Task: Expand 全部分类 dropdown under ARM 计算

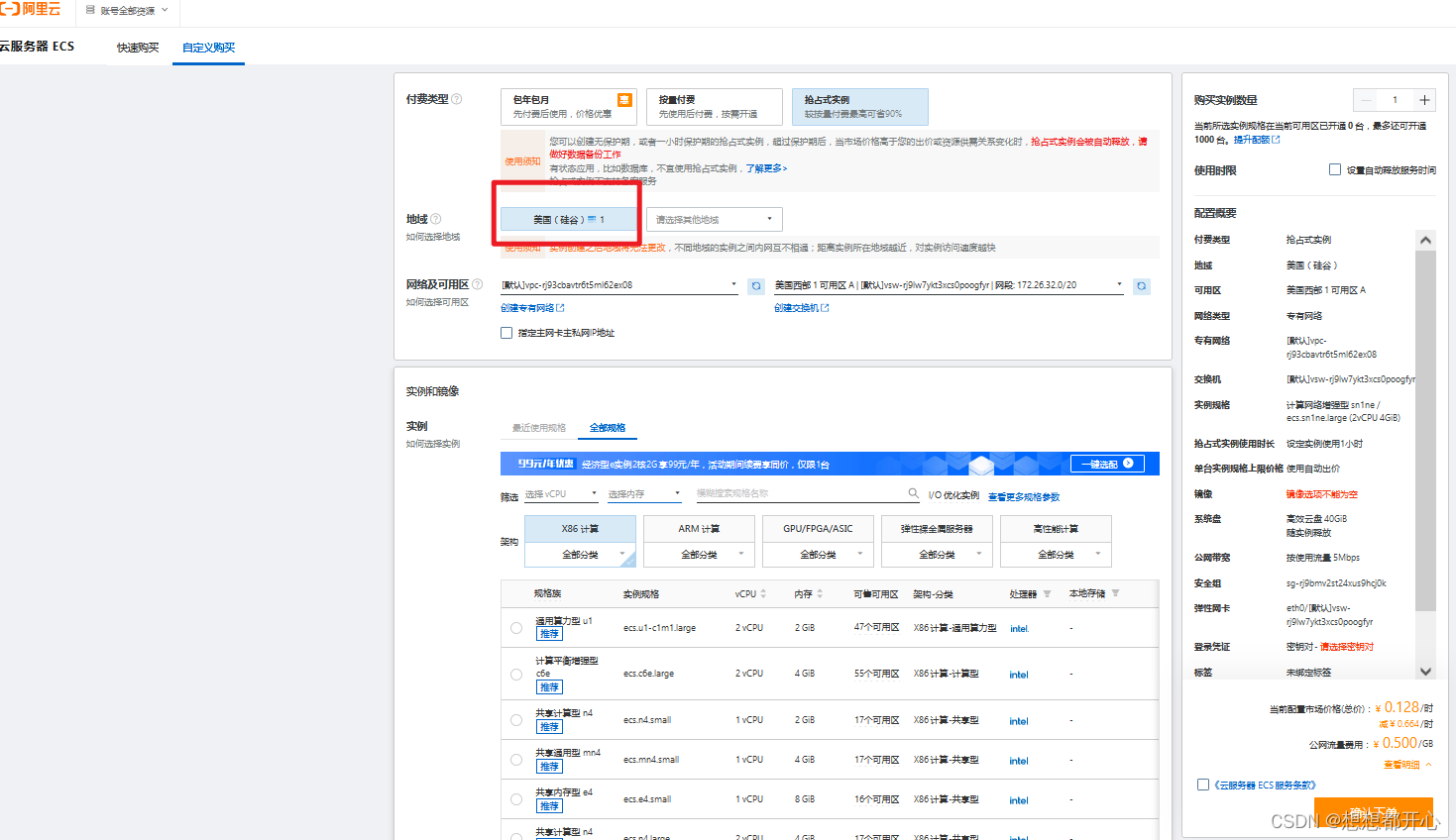Action: [699, 555]
